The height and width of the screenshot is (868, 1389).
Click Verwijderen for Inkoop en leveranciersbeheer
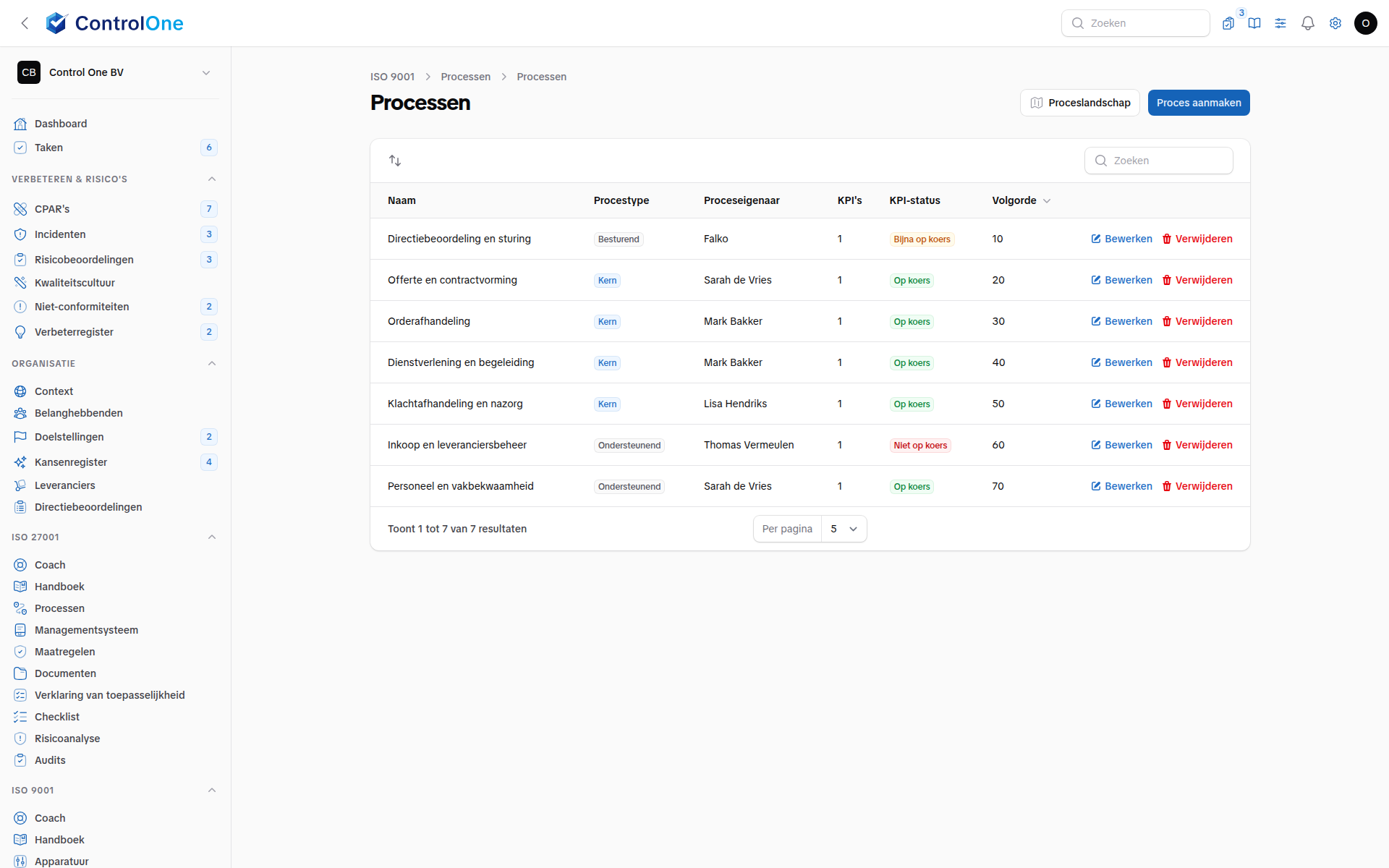[1197, 445]
